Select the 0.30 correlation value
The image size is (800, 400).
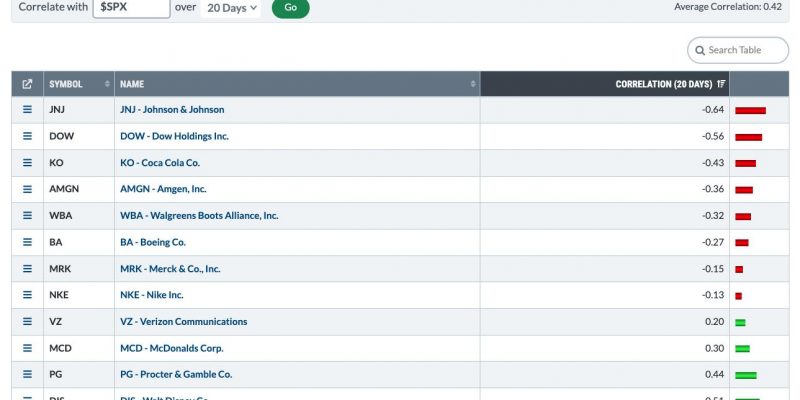pos(715,348)
